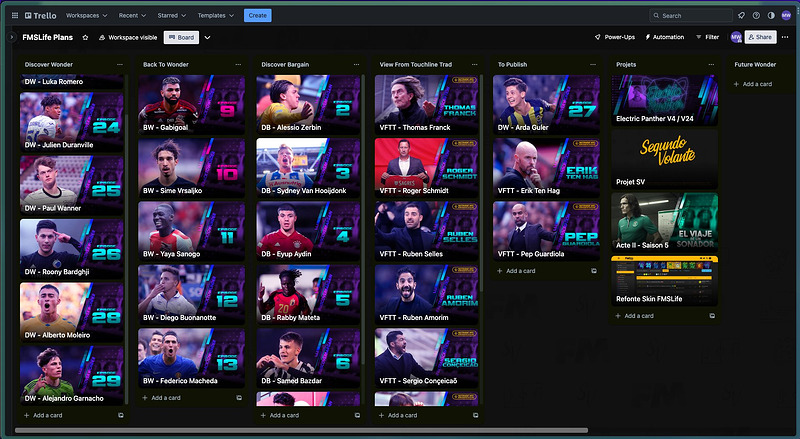Image resolution: width=800 pixels, height=439 pixels.
Task: Expand view switcher chevron
Action: [207, 37]
